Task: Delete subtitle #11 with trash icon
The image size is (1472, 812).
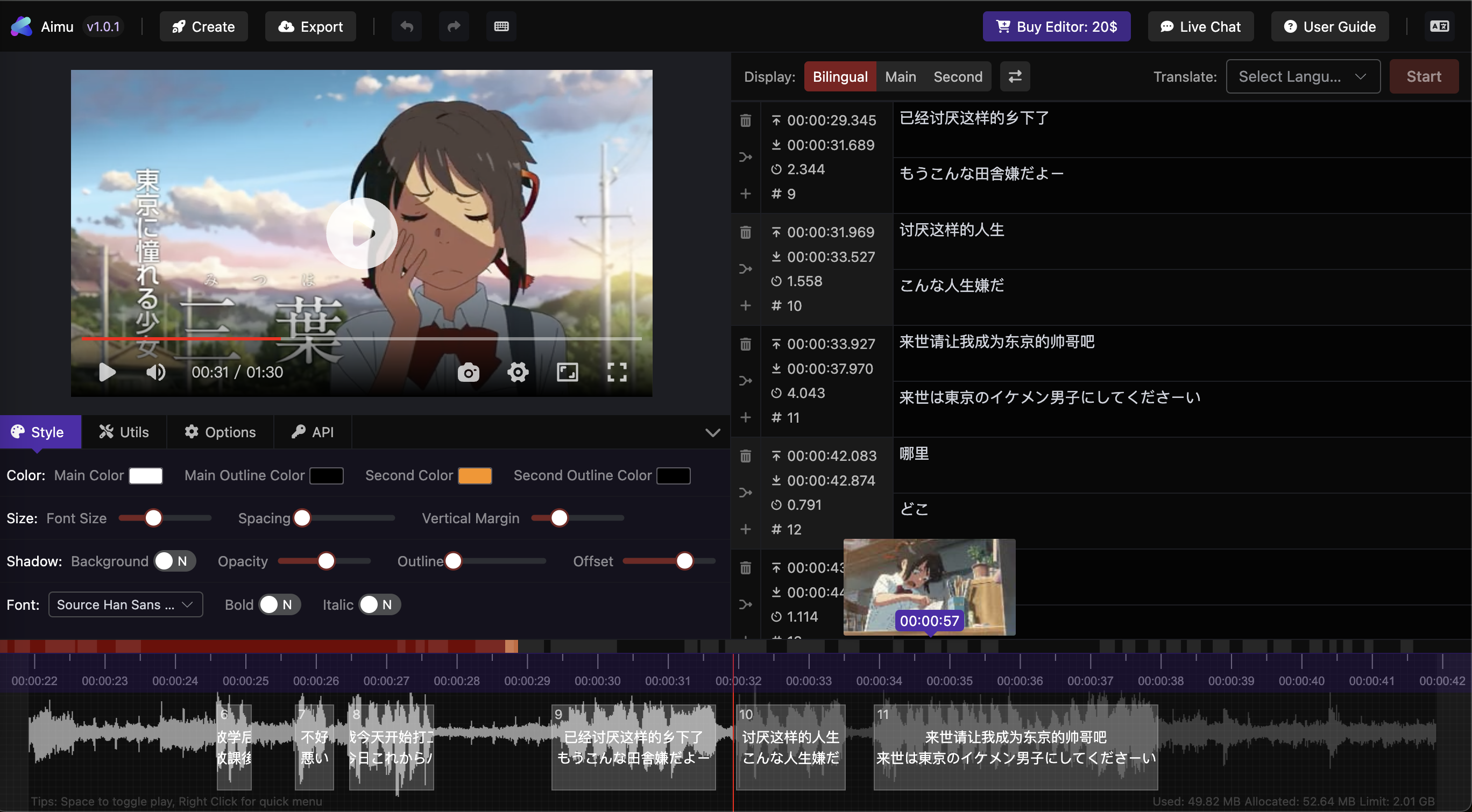Action: [x=746, y=344]
